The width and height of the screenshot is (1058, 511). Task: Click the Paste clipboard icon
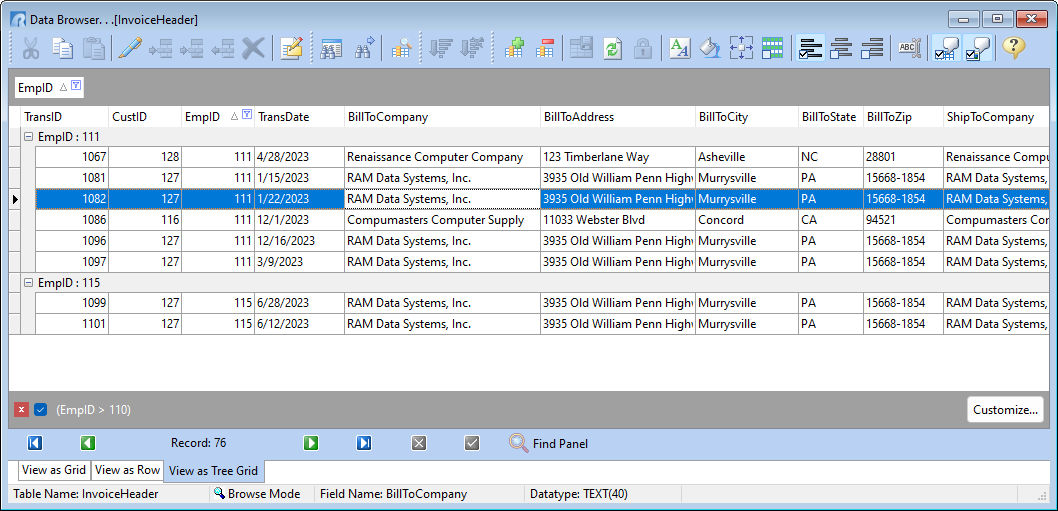pos(92,49)
